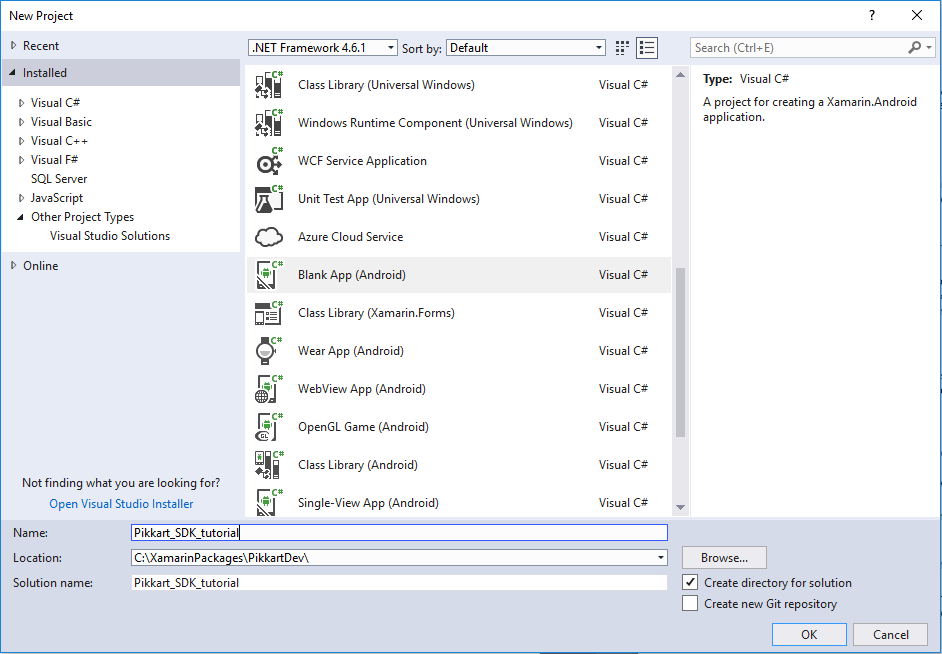
Task: Select the OpenGL Game (Android) template name
Action: pyautogui.click(x=363, y=427)
